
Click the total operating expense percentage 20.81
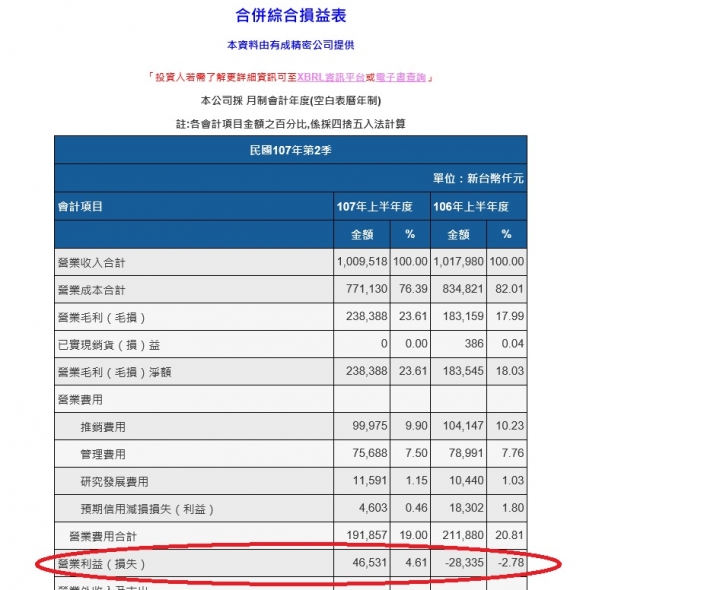click(x=510, y=535)
